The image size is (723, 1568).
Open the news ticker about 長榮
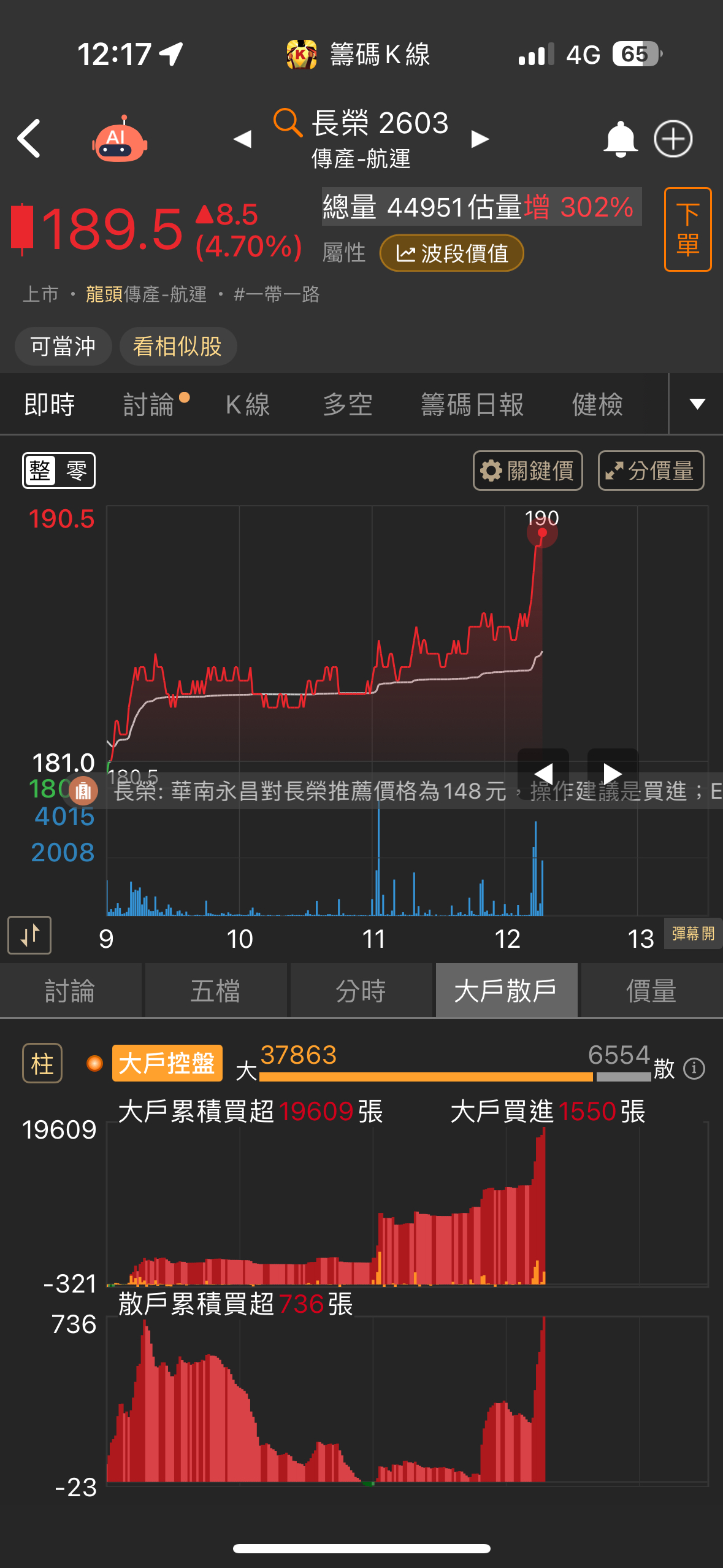tap(417, 791)
